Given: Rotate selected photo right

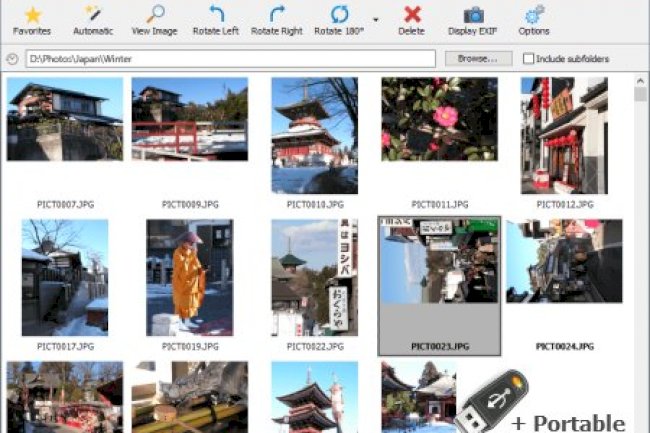Looking at the screenshot, I should [x=276, y=15].
